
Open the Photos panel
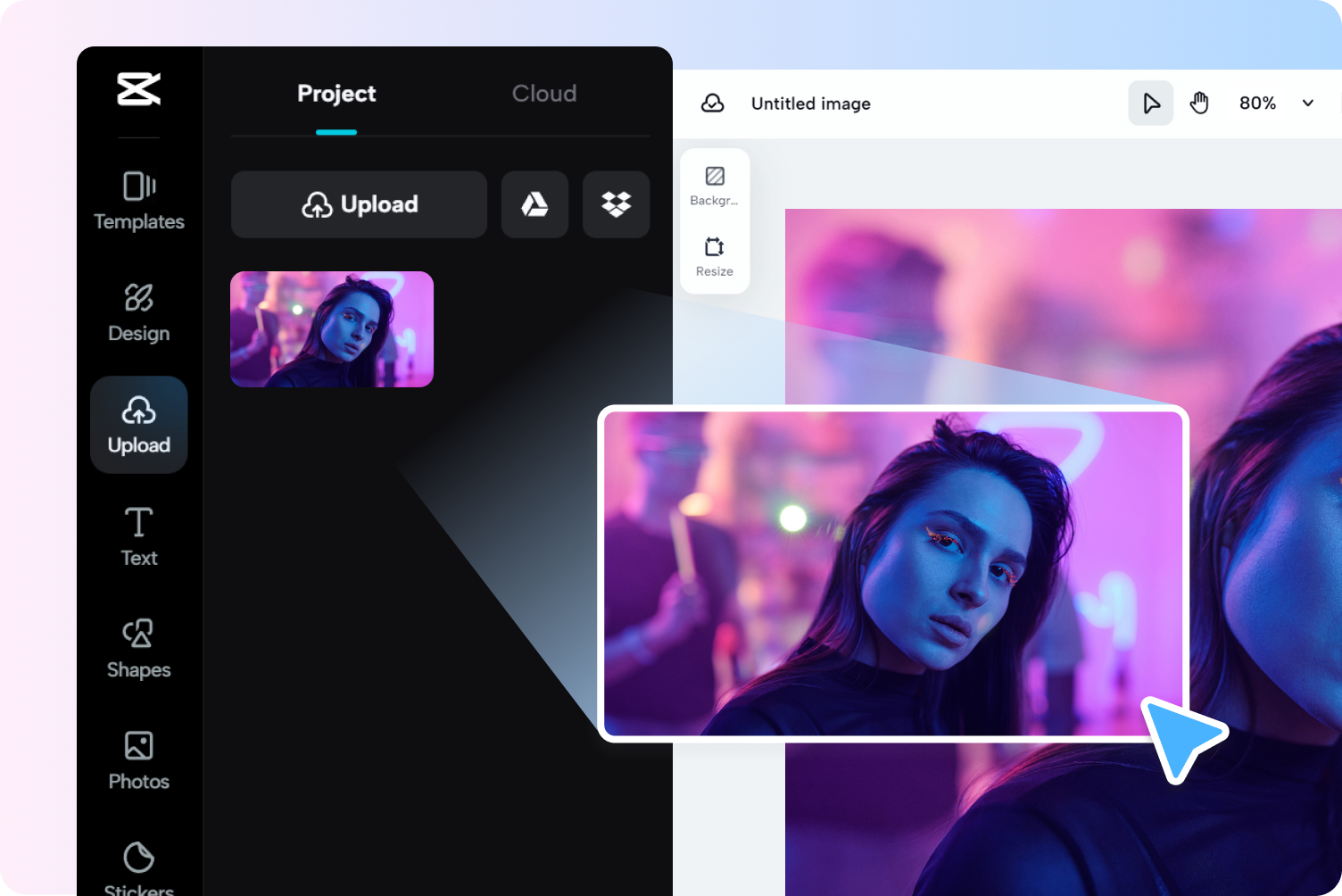coord(139,760)
